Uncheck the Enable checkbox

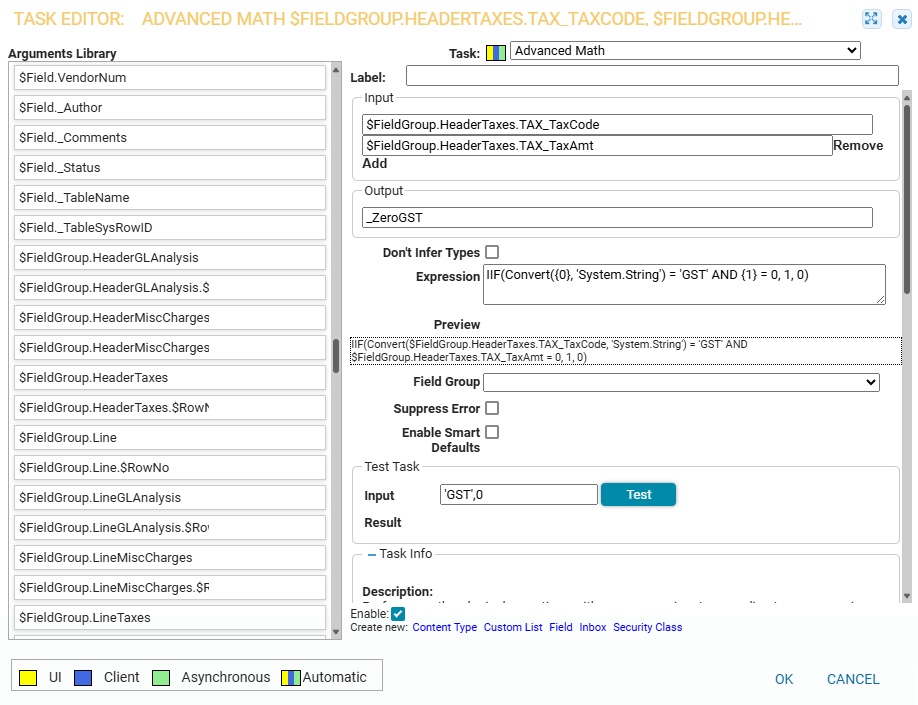[398, 614]
